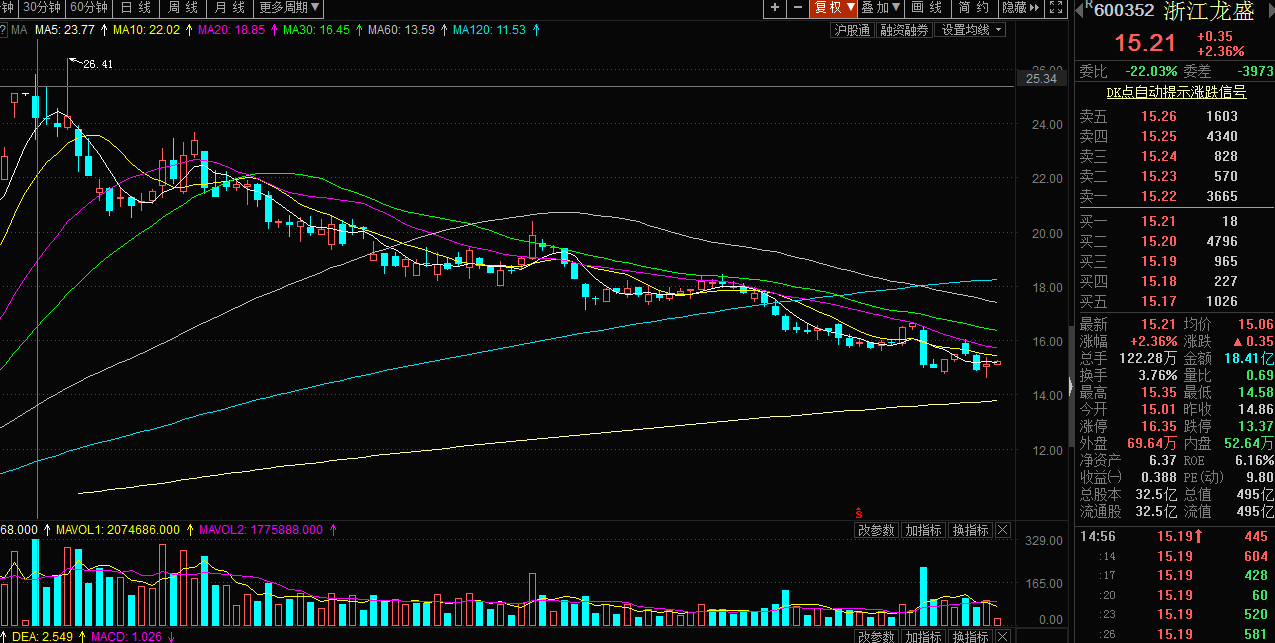Click the left arrow beside stock code 600352
The height and width of the screenshot is (643, 1275).
click(x=1081, y=10)
